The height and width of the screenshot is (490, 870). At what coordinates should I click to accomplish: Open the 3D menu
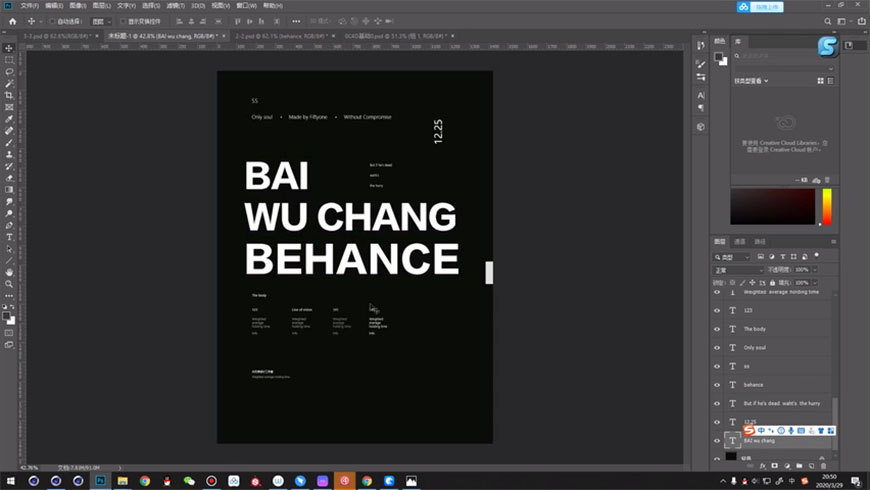tap(198, 6)
